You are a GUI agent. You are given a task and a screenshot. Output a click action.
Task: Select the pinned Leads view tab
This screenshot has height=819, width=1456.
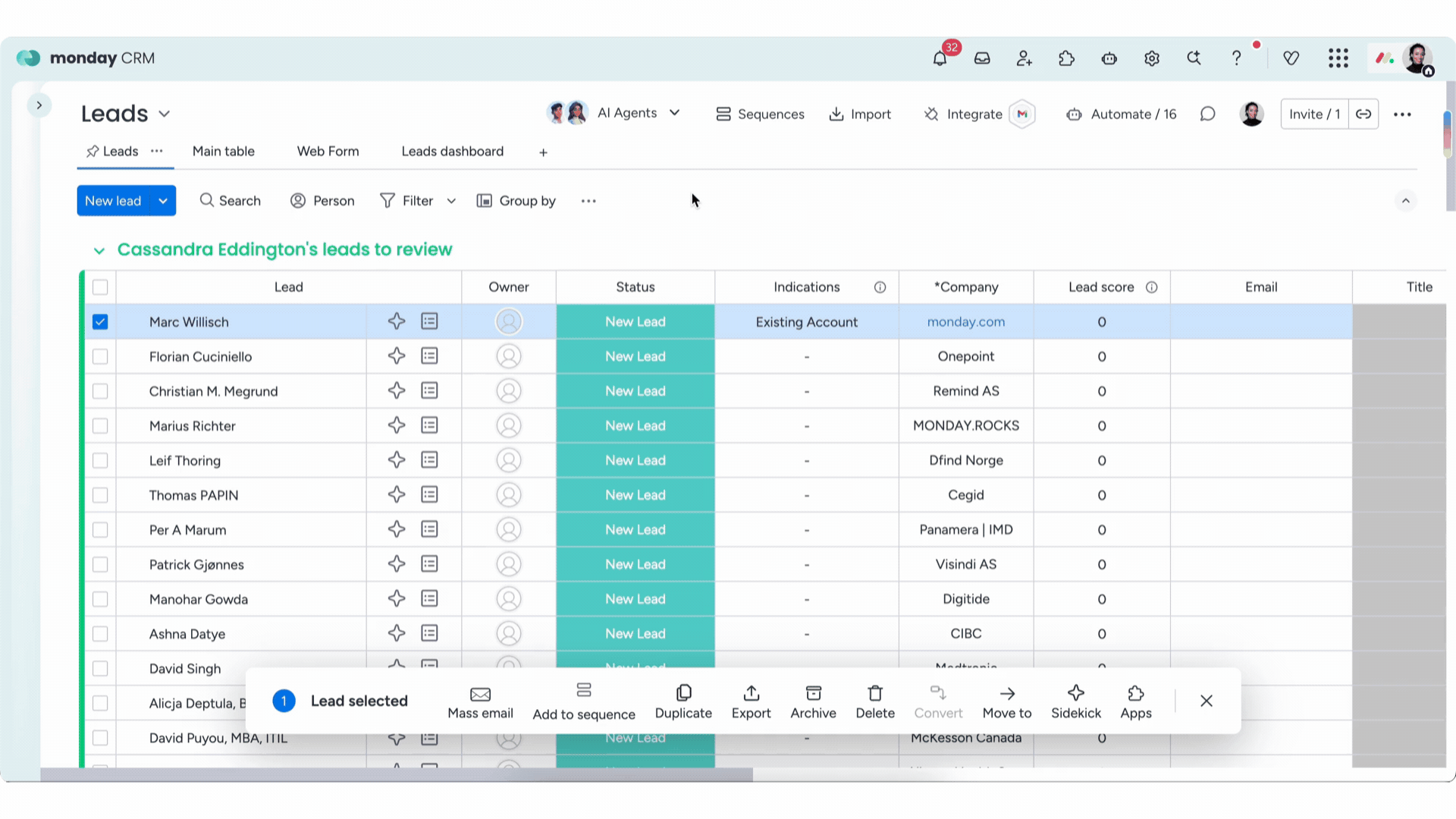click(x=112, y=152)
